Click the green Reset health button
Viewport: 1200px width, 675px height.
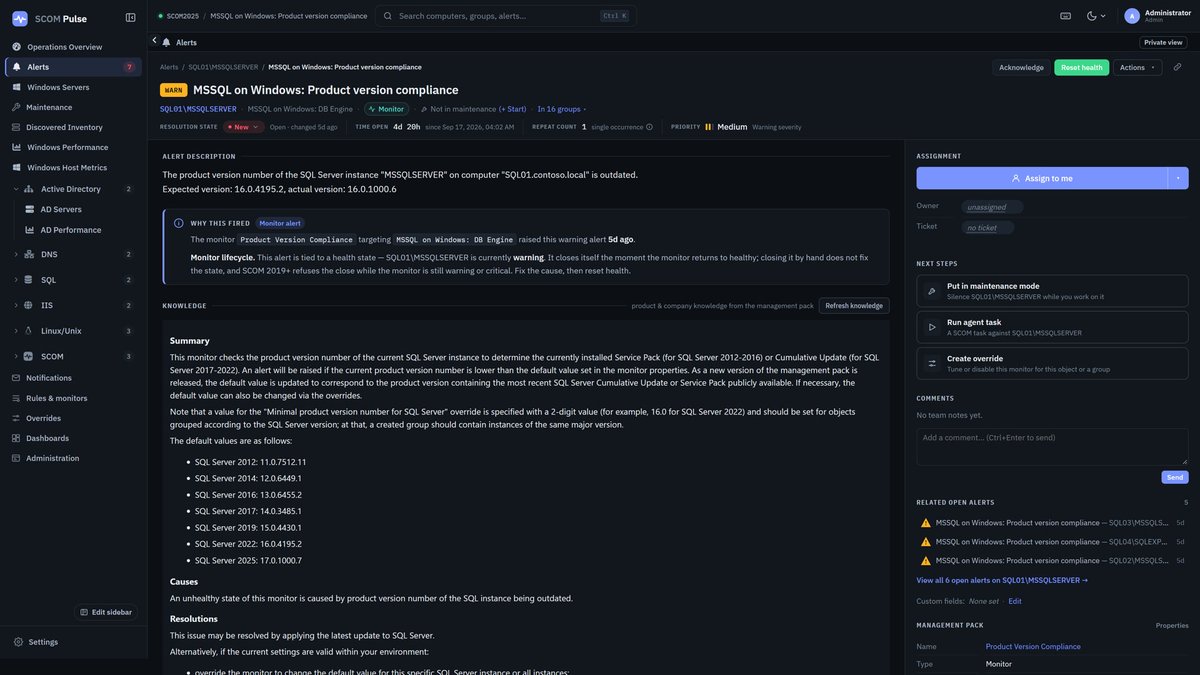coord(1081,67)
